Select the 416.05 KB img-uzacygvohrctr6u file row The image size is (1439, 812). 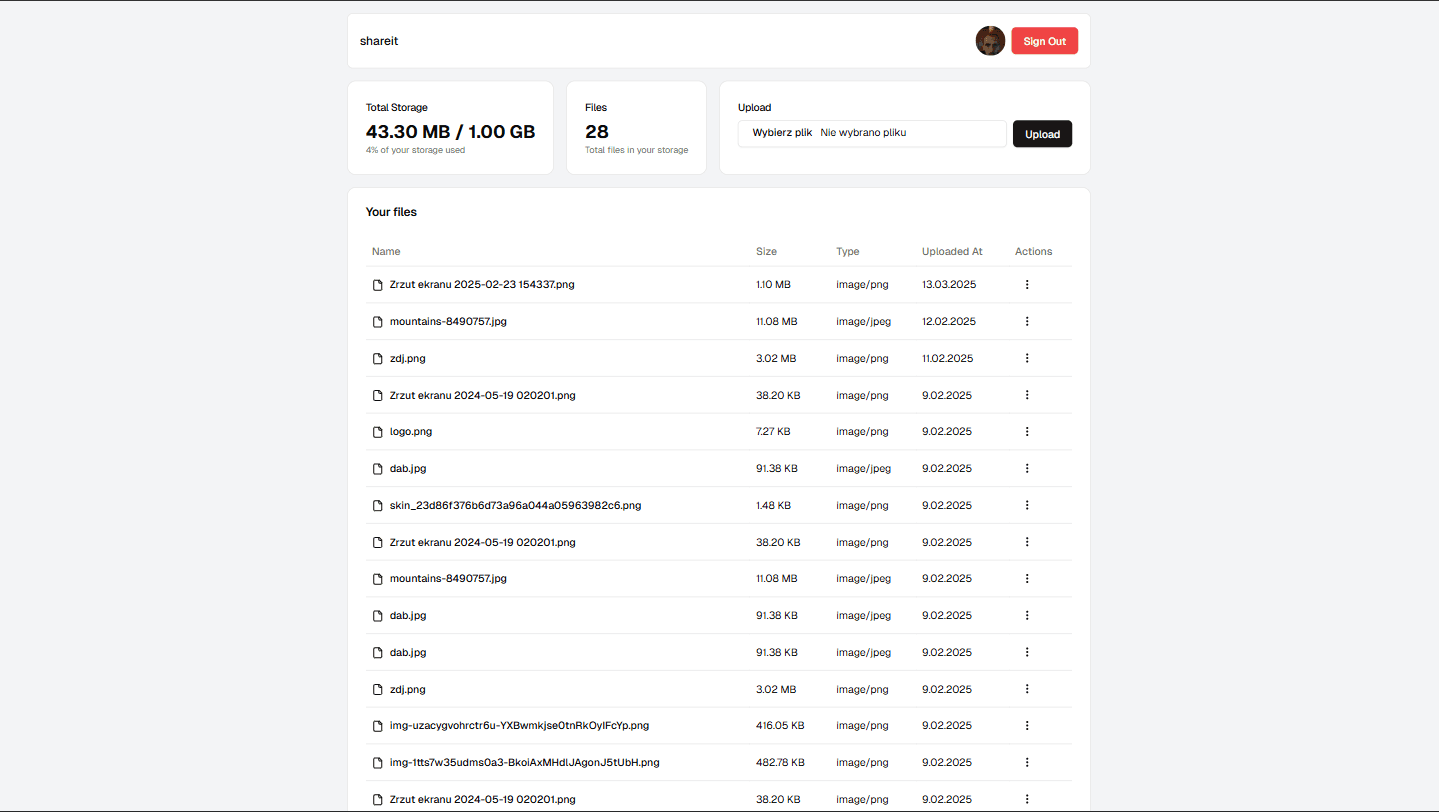tap(519, 726)
